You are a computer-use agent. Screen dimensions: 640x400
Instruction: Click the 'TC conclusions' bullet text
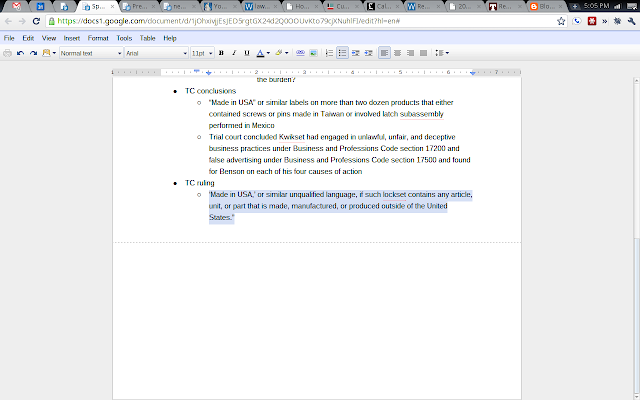(210, 91)
